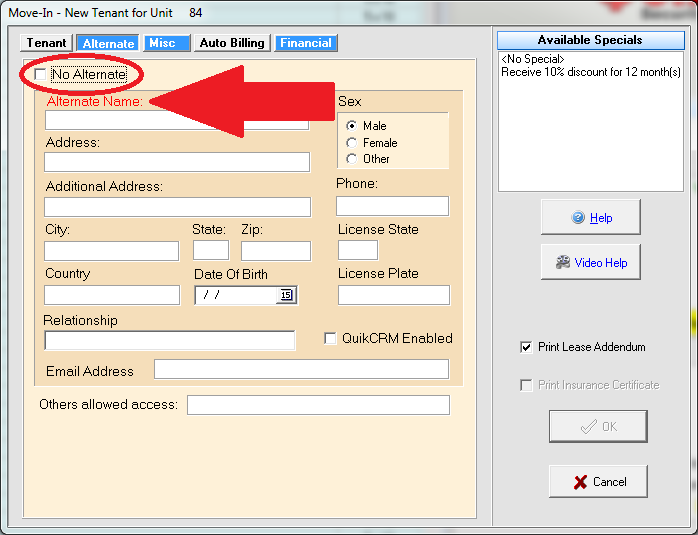Focus the Phone input field
This screenshot has width=698, height=535.
point(393,206)
